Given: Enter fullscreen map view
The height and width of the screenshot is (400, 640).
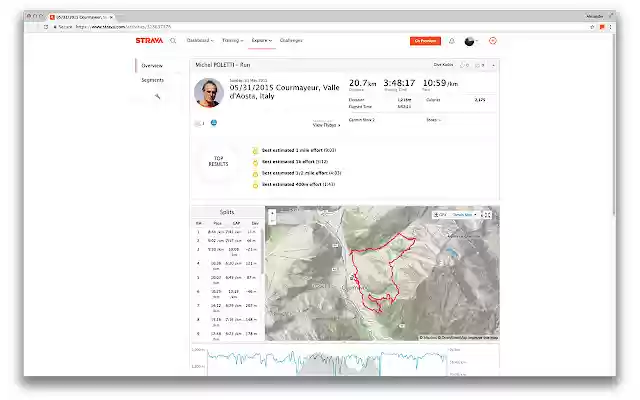Looking at the screenshot, I should pyautogui.click(x=487, y=215).
